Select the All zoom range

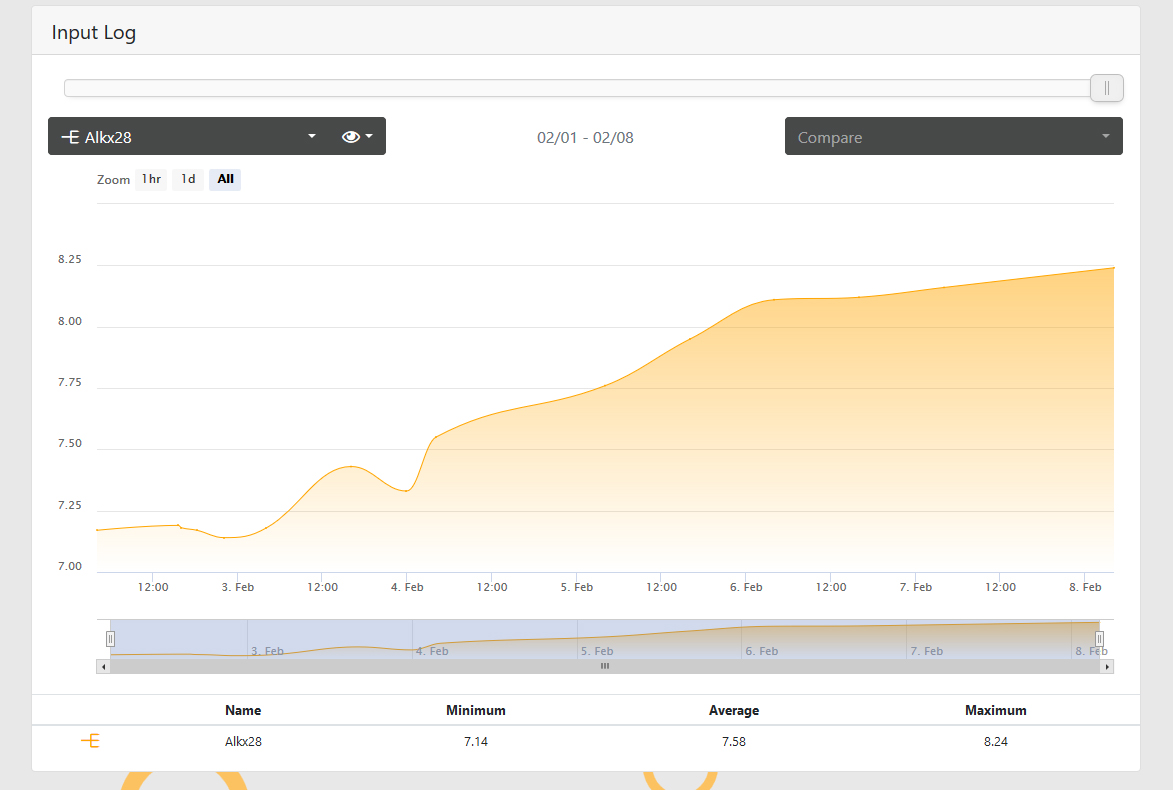pos(225,180)
